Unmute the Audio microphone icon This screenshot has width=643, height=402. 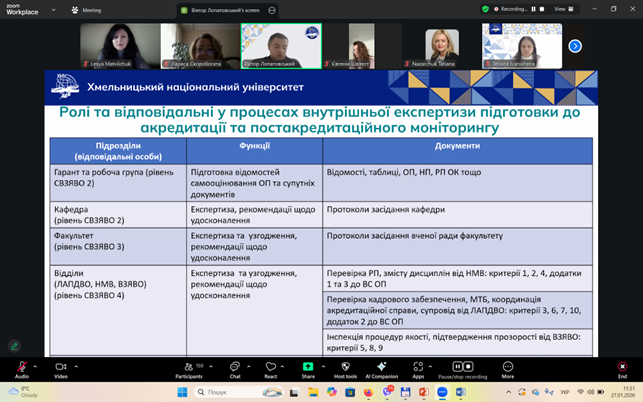tap(21, 367)
